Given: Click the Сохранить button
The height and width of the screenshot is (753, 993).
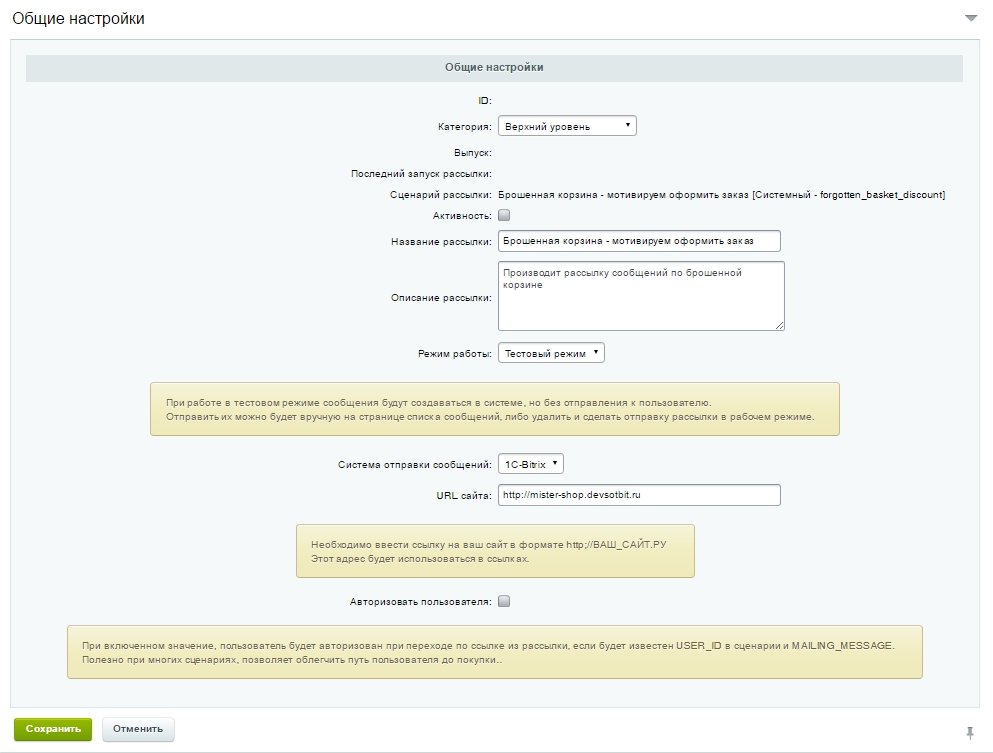Looking at the screenshot, I should coord(53,729).
